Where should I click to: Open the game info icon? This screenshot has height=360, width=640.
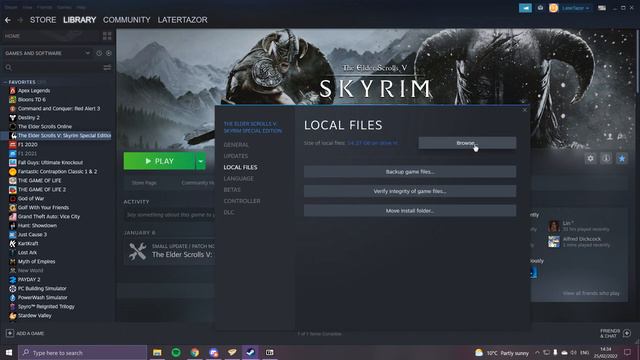606,158
